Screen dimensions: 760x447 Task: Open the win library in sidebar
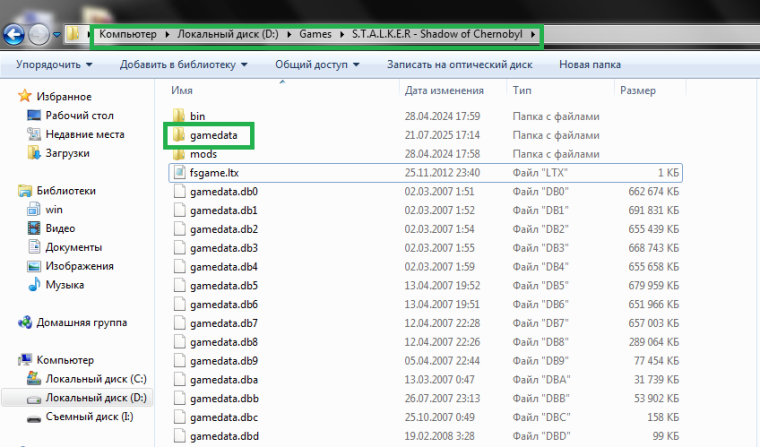click(x=54, y=209)
